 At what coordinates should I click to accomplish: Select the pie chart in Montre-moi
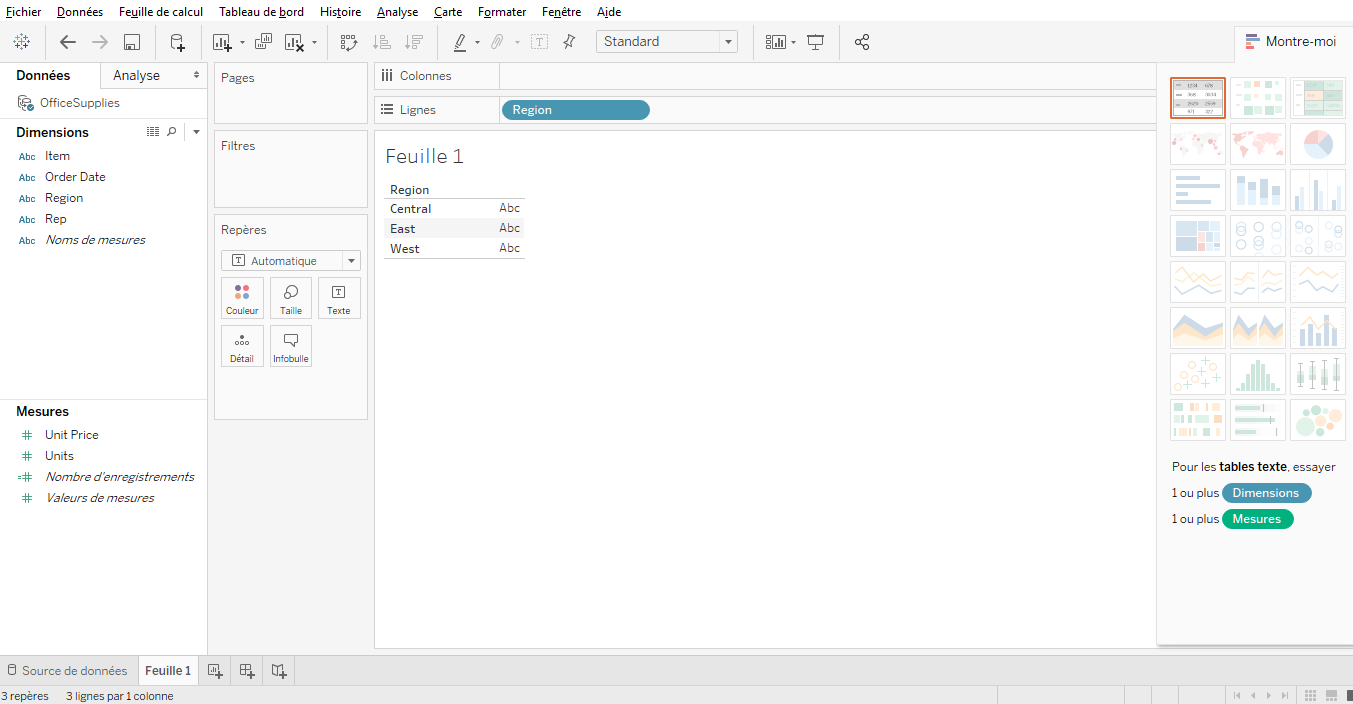point(1318,143)
